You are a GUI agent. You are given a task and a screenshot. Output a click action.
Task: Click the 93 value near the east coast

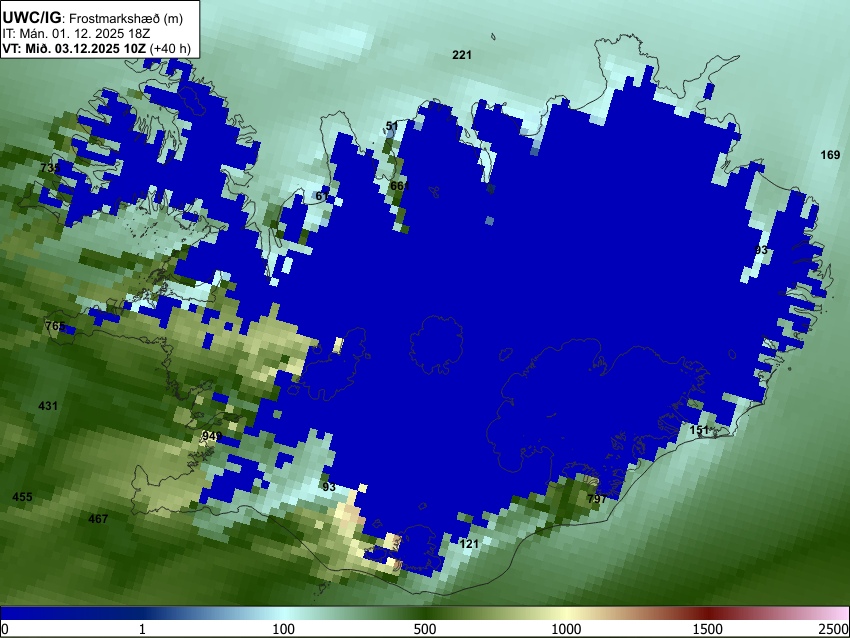761,250
